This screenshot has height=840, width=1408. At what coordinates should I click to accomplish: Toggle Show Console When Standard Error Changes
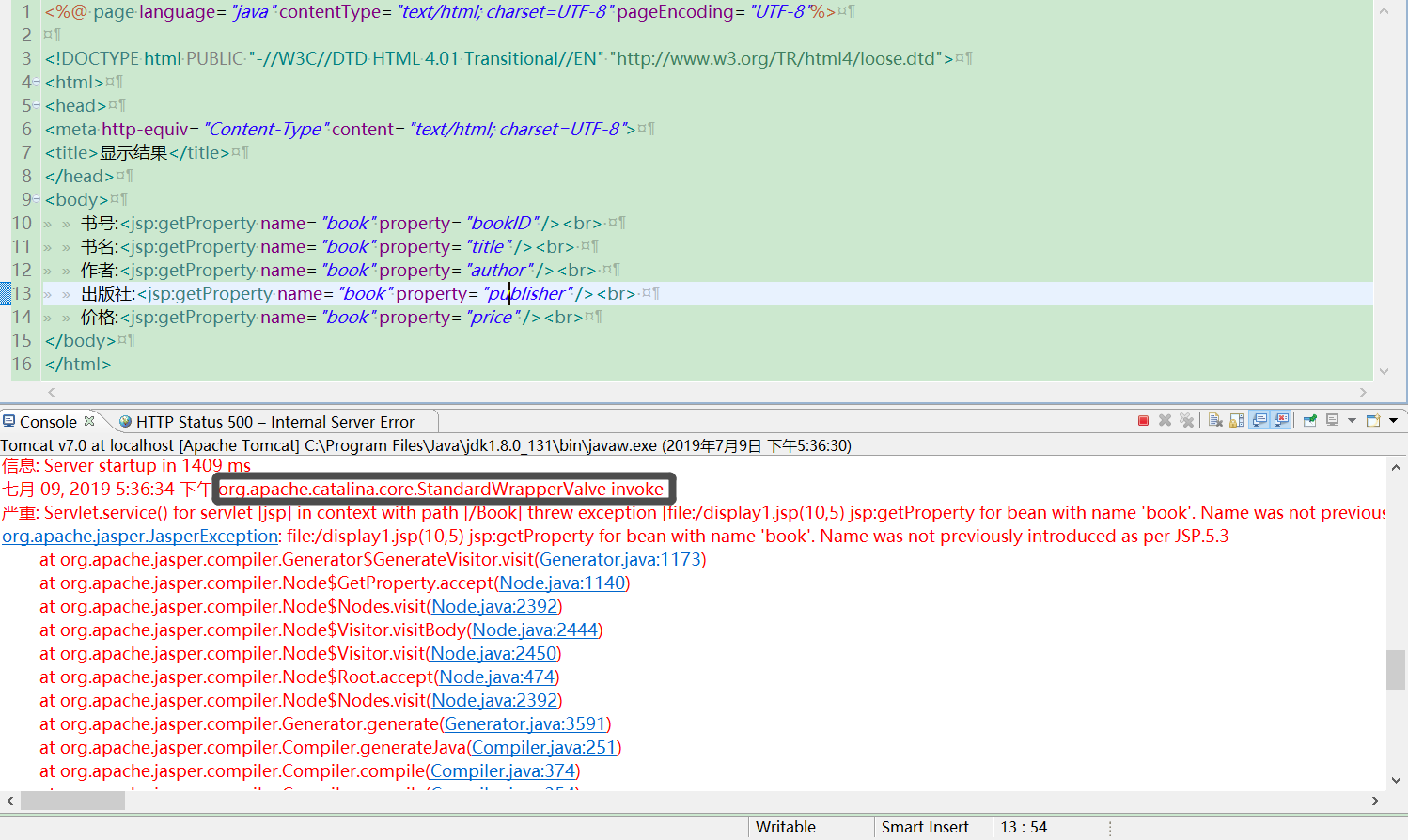point(1282,420)
